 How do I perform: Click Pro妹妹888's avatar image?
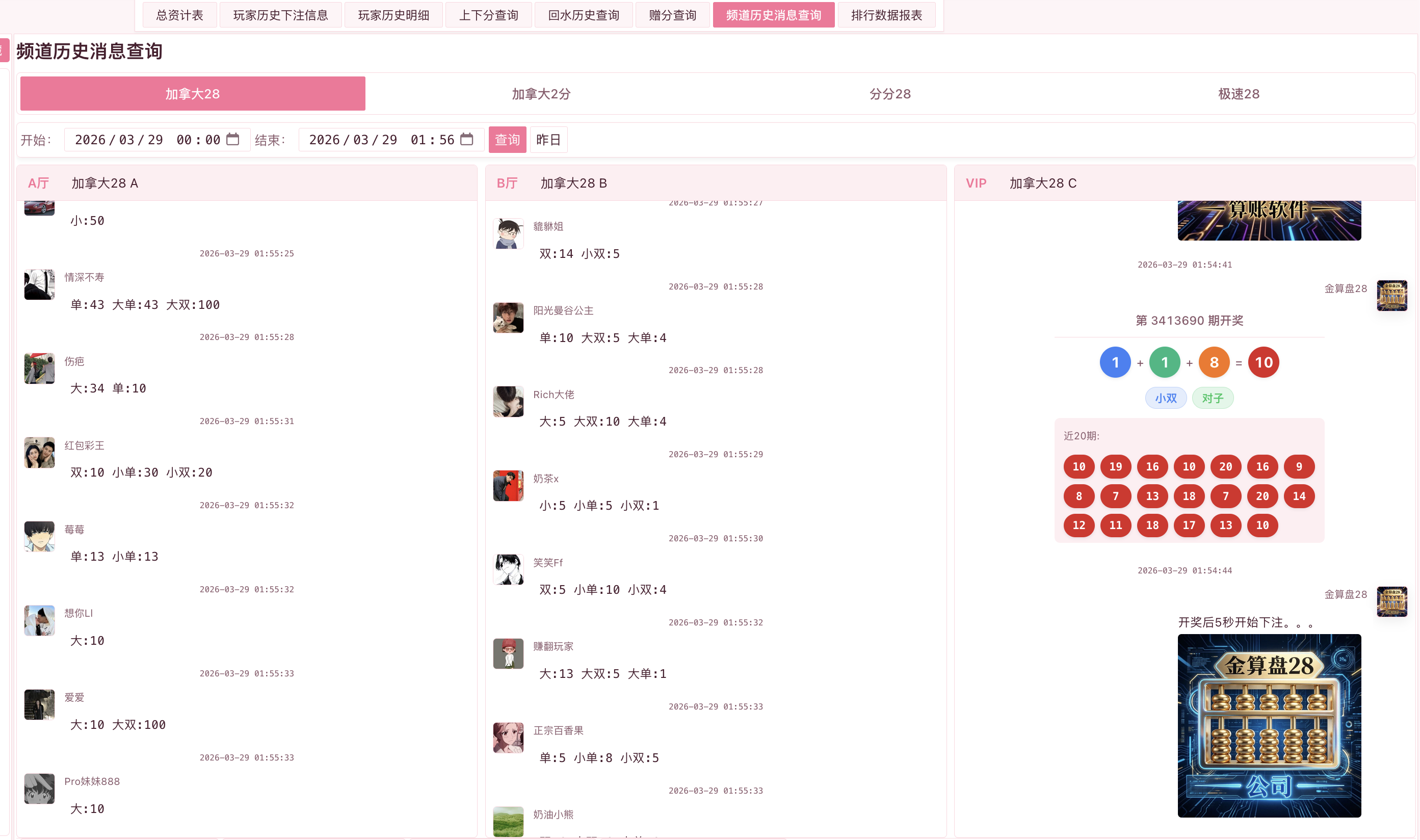pyautogui.click(x=40, y=789)
